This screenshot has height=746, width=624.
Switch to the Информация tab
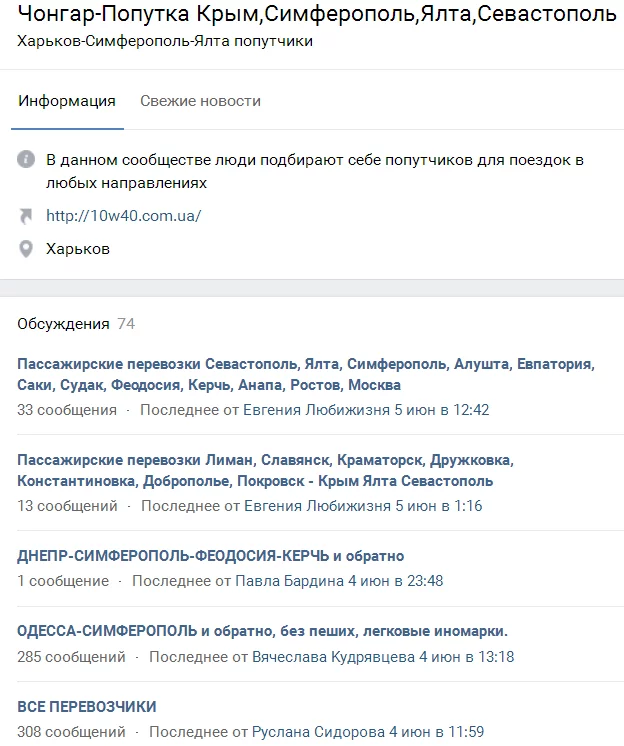tap(66, 101)
